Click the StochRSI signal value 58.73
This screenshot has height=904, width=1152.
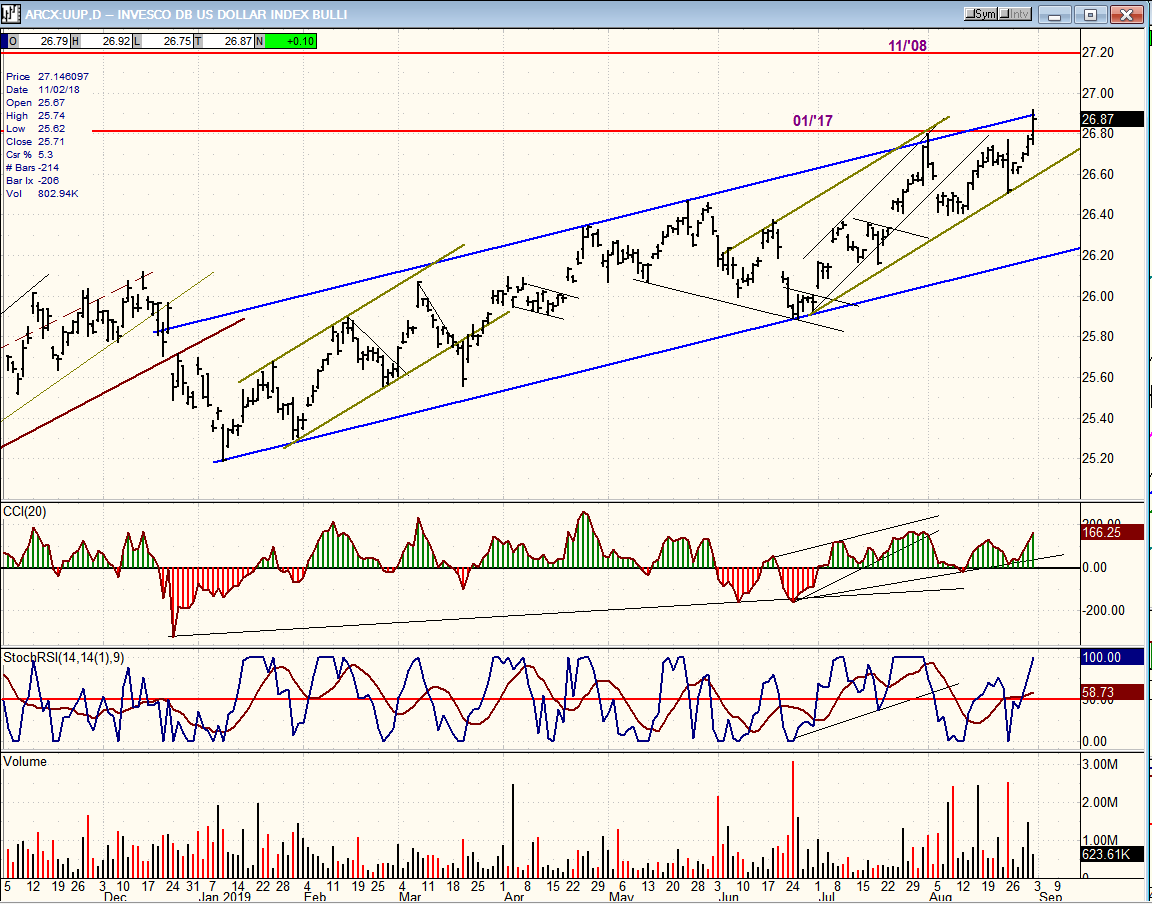click(1113, 692)
